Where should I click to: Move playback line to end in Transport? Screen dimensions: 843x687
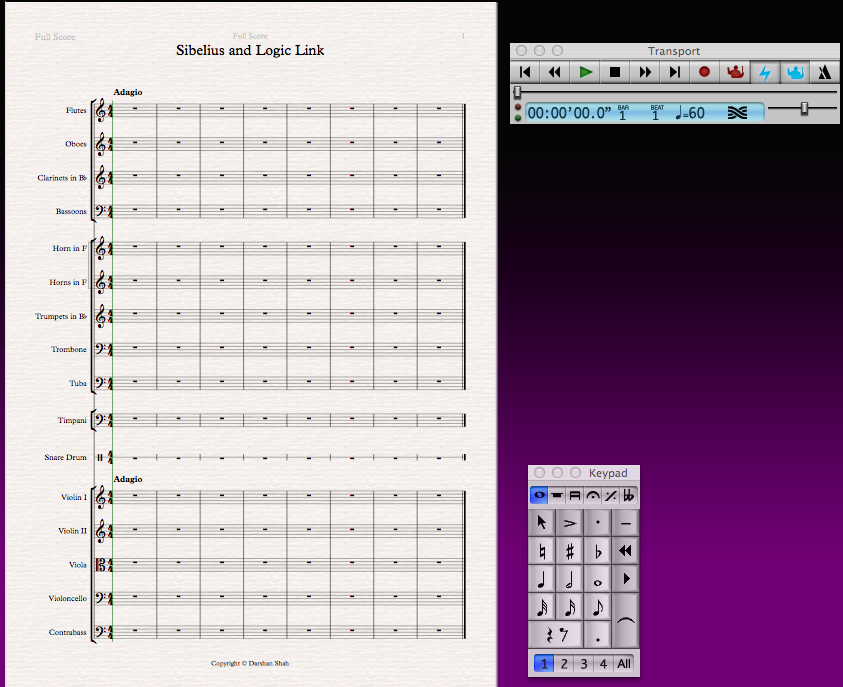coord(675,72)
